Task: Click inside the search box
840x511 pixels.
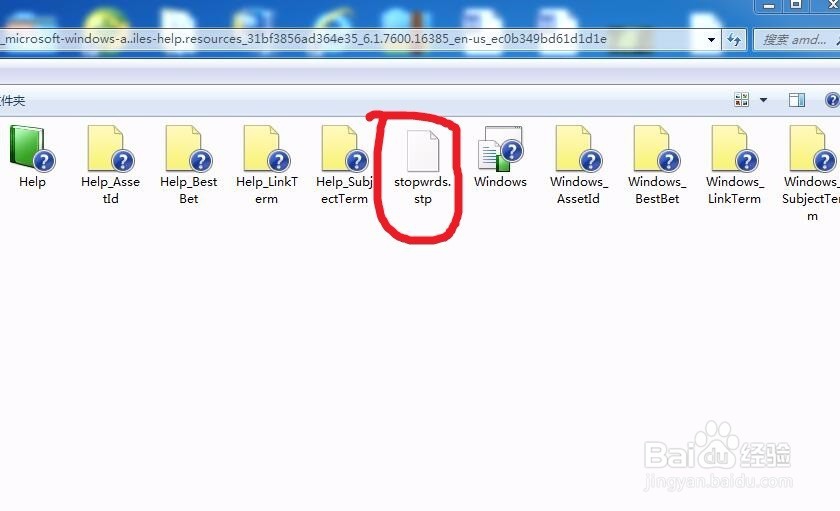Action: pyautogui.click(x=797, y=40)
